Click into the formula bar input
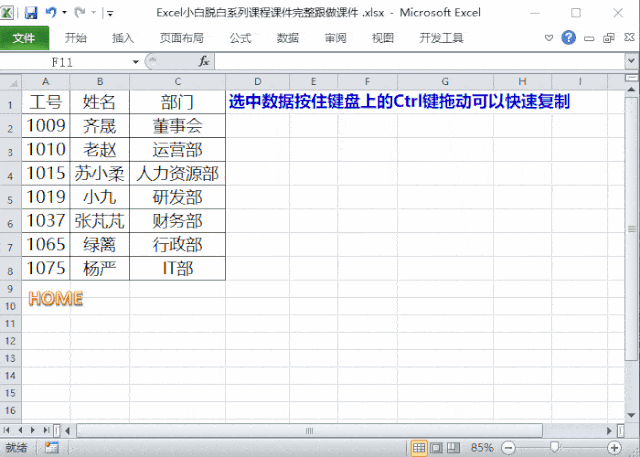The height and width of the screenshot is (457, 640). point(420,62)
